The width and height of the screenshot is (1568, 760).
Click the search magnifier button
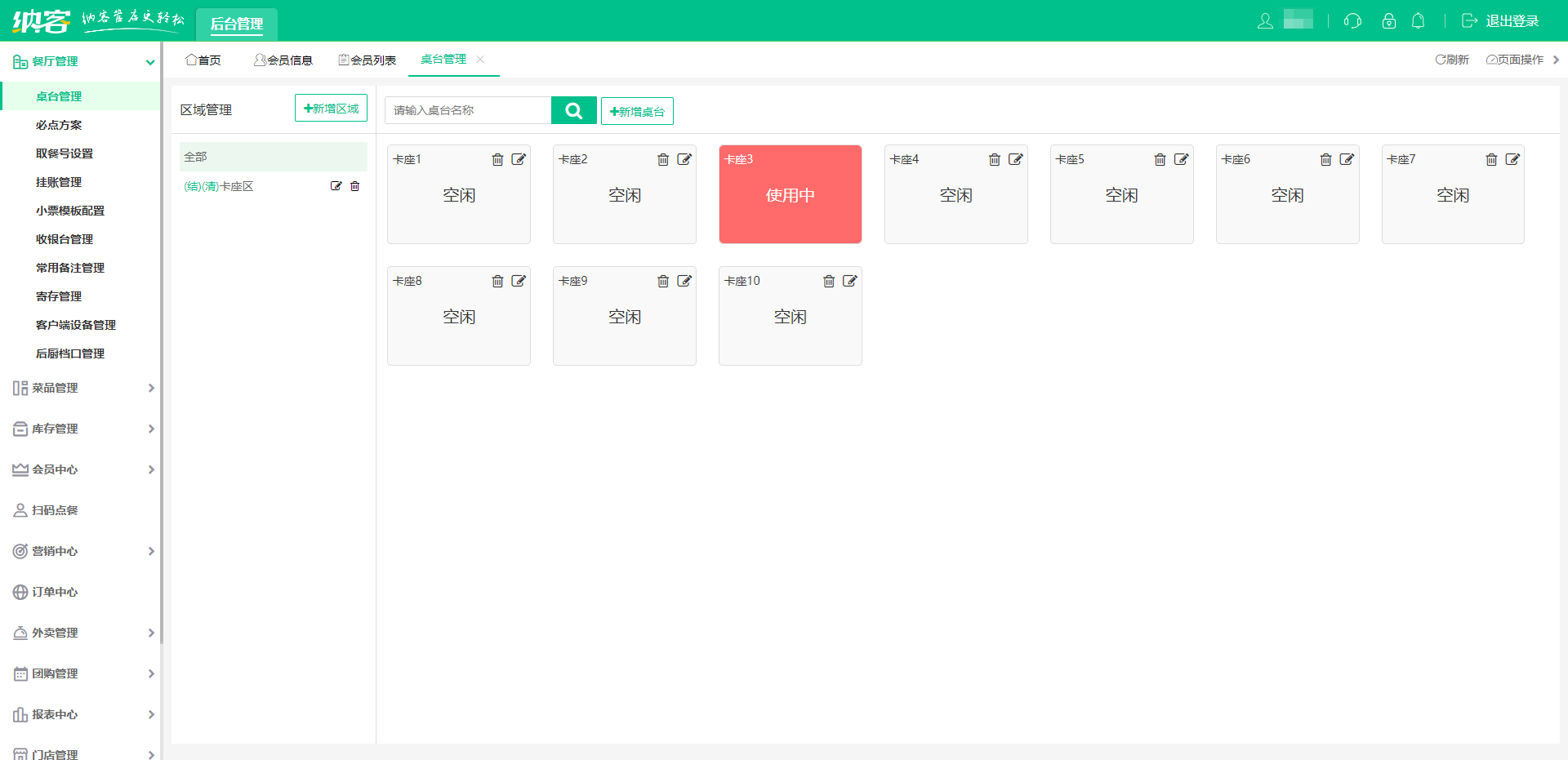(x=573, y=110)
